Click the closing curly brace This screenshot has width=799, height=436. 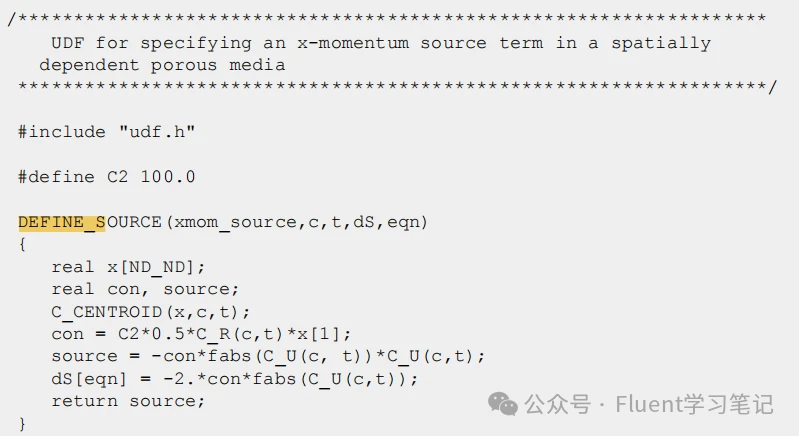click(23, 423)
